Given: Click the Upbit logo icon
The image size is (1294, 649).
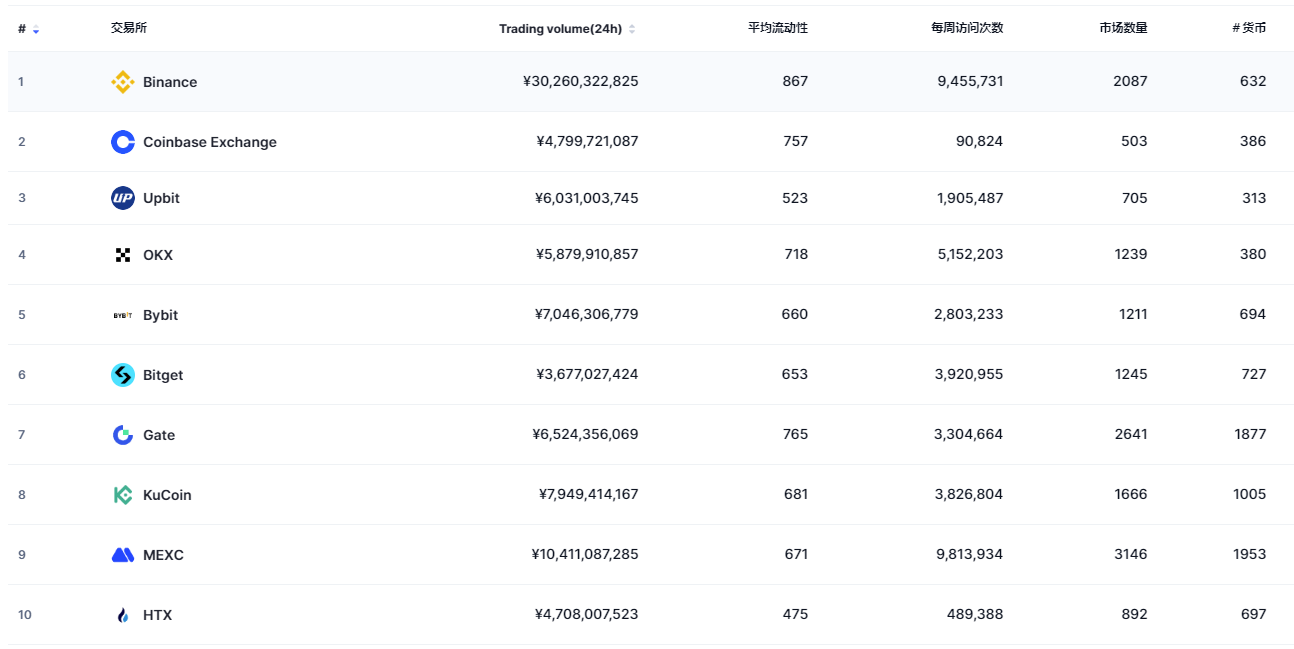Looking at the screenshot, I should pyautogui.click(x=123, y=198).
